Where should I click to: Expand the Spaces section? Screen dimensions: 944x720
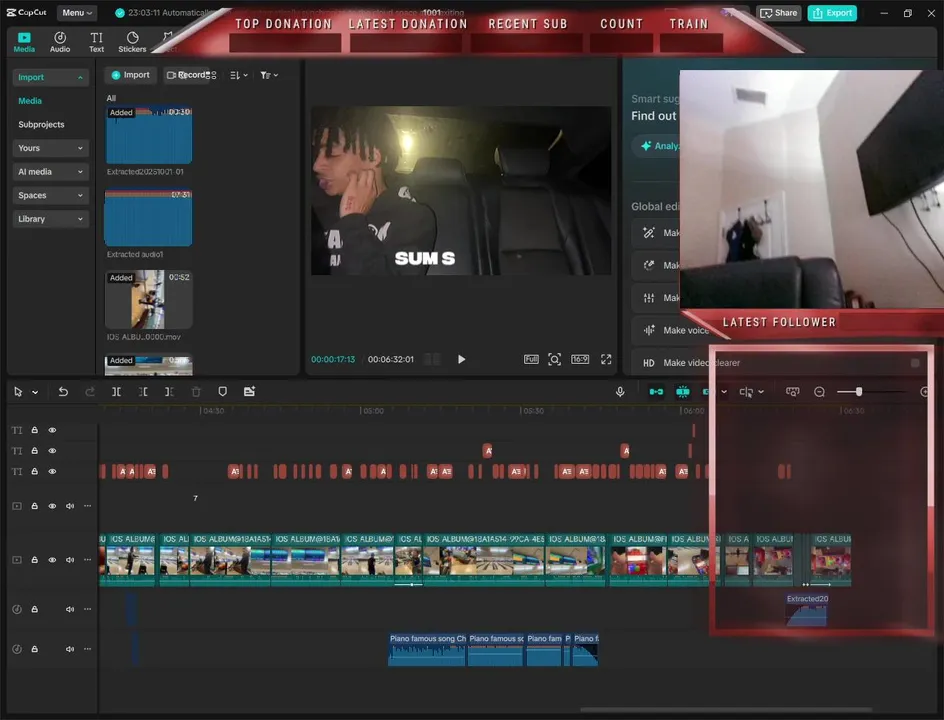click(x=51, y=195)
